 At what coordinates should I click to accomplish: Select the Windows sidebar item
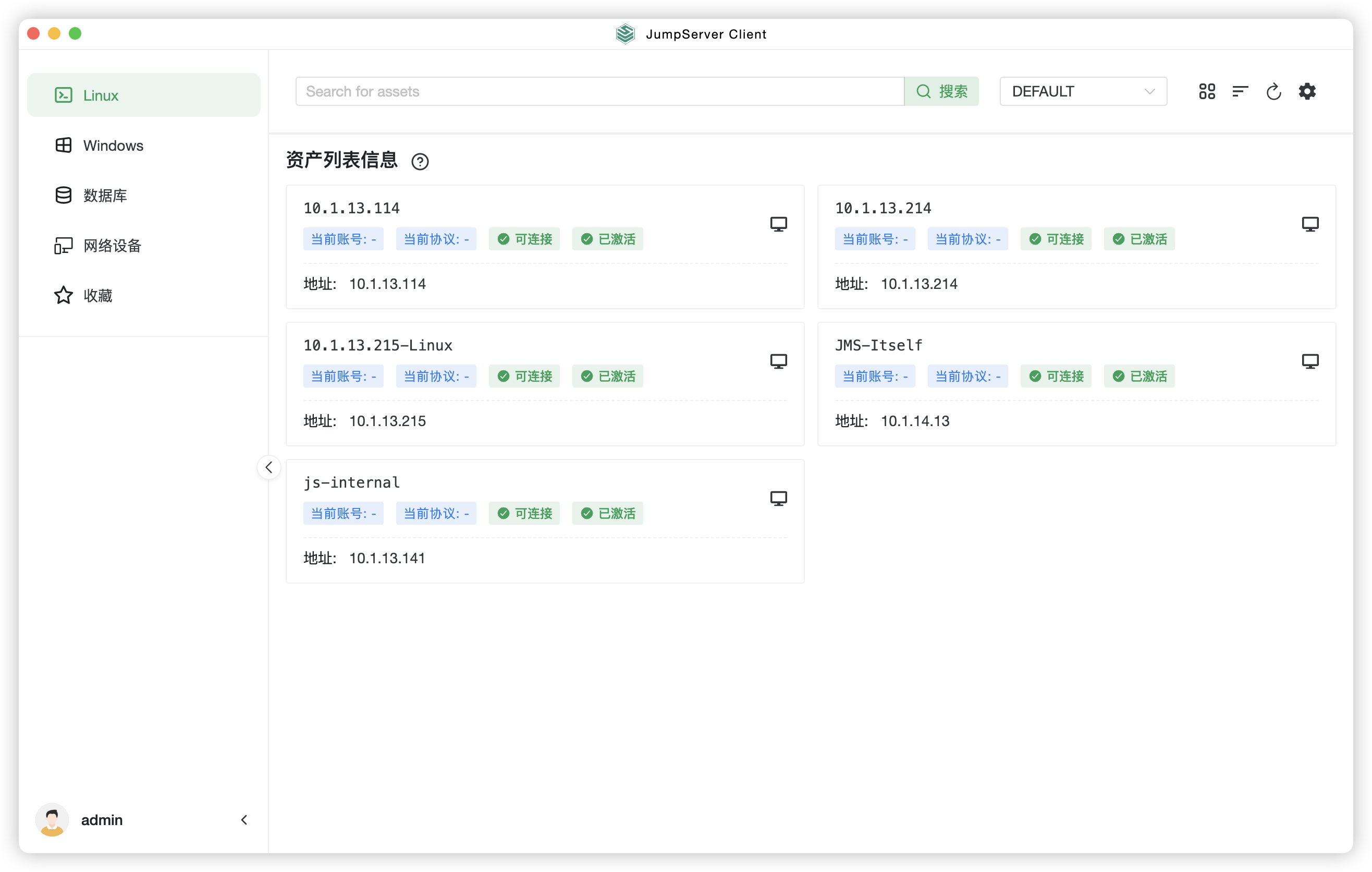tap(113, 146)
